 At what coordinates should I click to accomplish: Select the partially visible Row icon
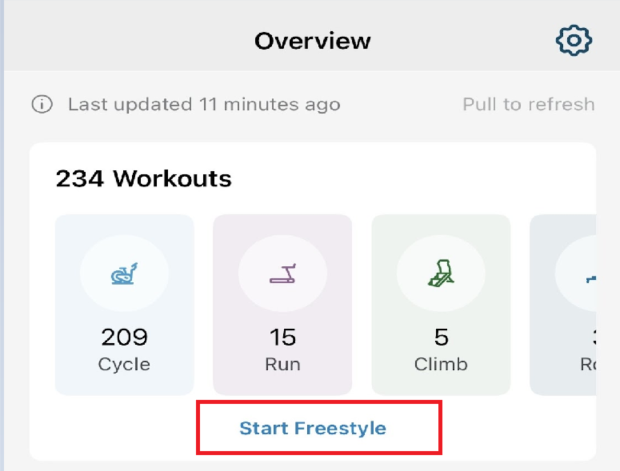[x=591, y=279]
